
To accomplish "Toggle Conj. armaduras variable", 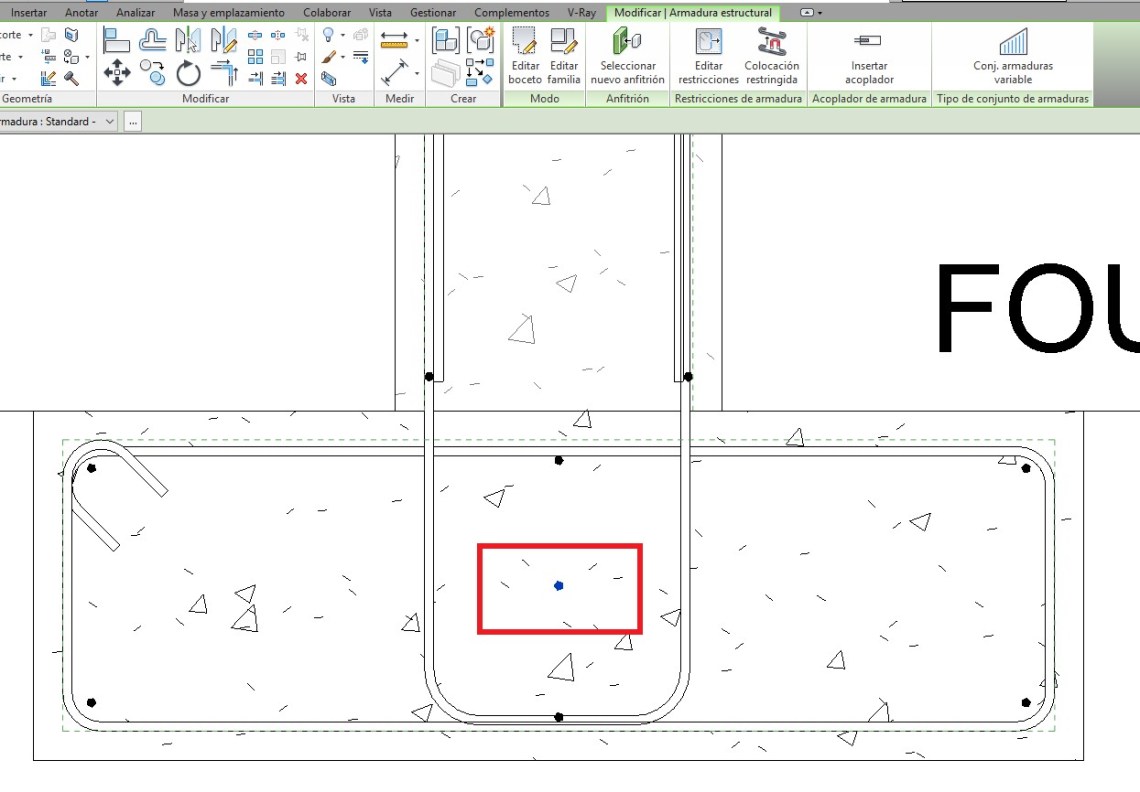I will point(1012,56).
